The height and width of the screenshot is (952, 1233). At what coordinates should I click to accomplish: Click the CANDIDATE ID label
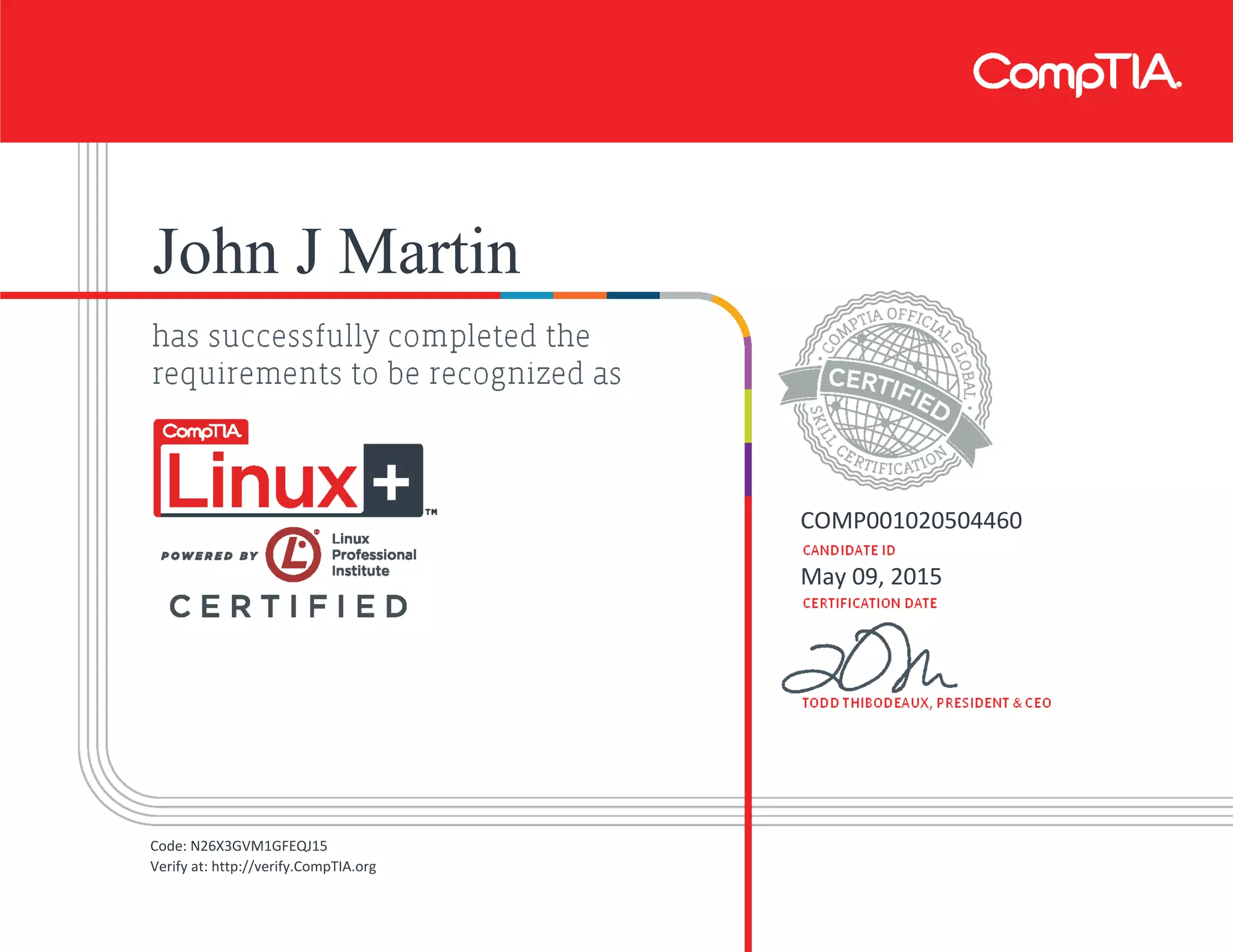pyautogui.click(x=848, y=550)
